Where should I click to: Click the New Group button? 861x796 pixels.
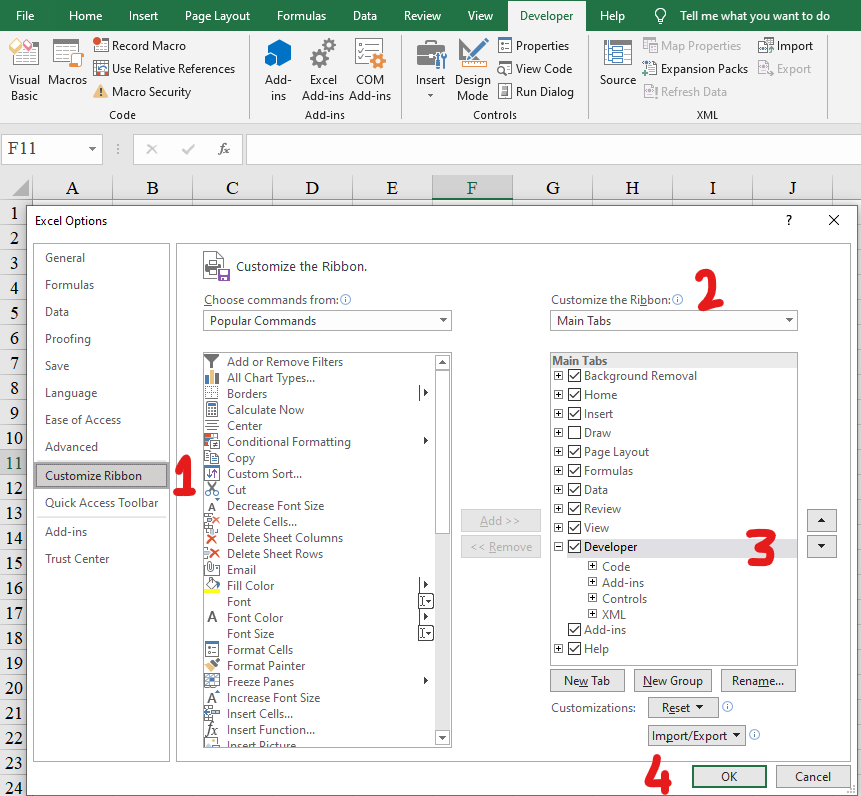click(673, 680)
